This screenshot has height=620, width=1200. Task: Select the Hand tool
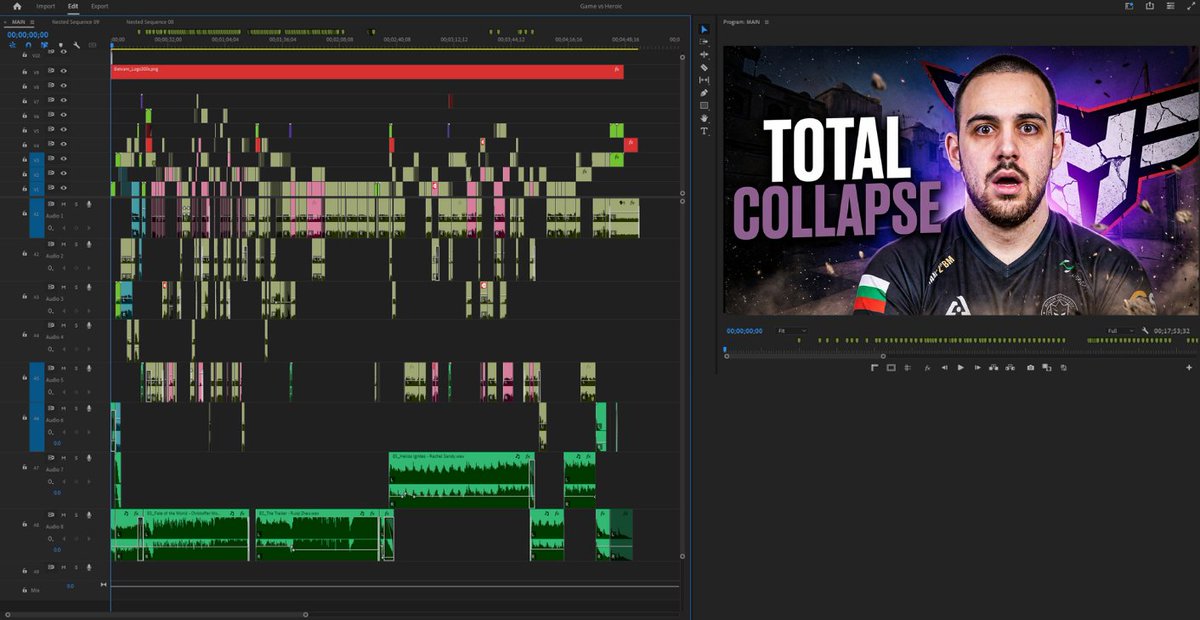[704, 118]
